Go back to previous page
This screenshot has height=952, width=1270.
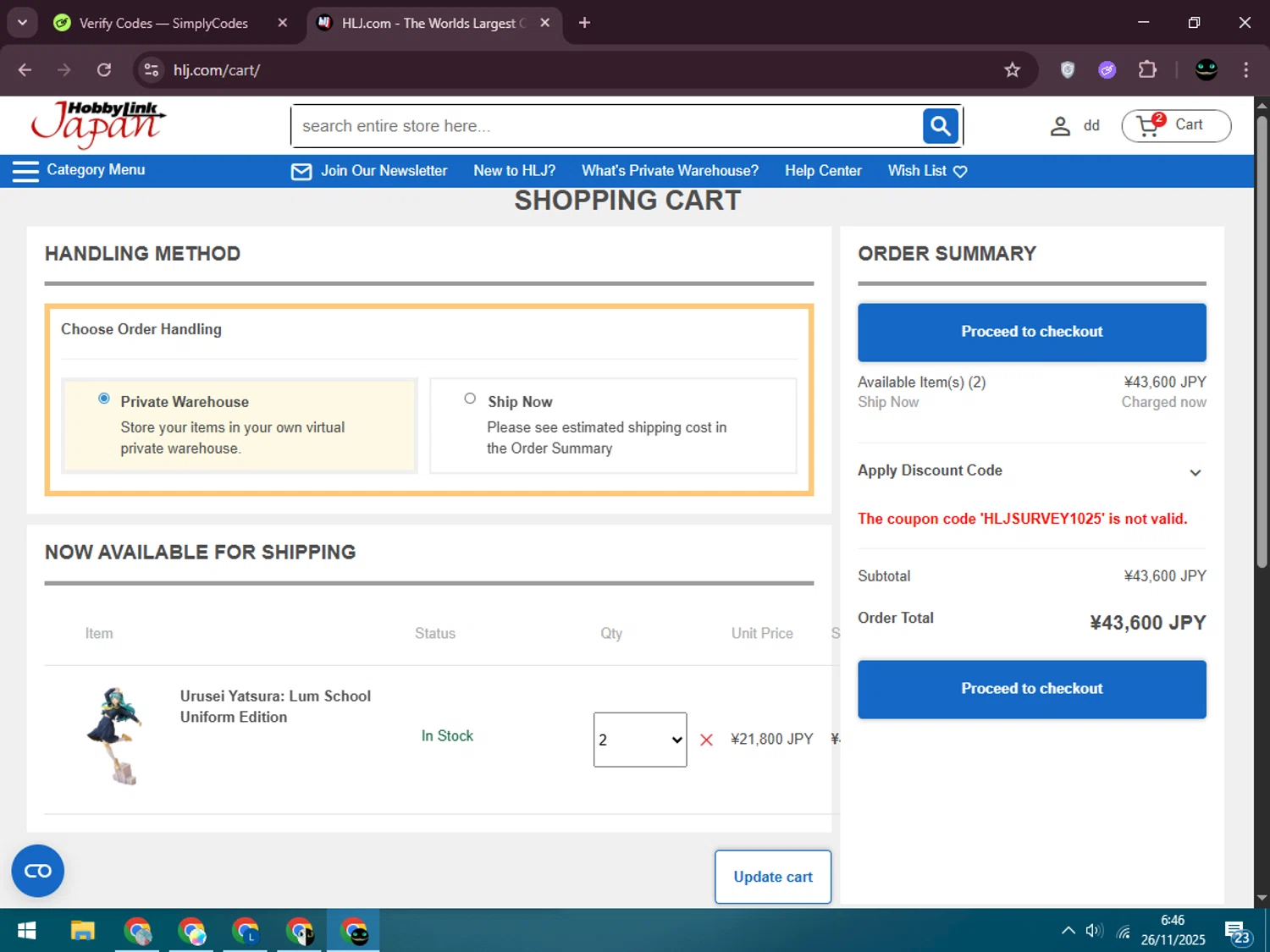[25, 70]
